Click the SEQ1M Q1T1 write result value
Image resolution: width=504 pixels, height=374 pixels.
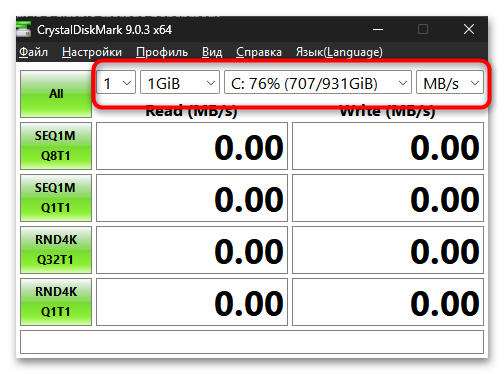tap(388, 198)
